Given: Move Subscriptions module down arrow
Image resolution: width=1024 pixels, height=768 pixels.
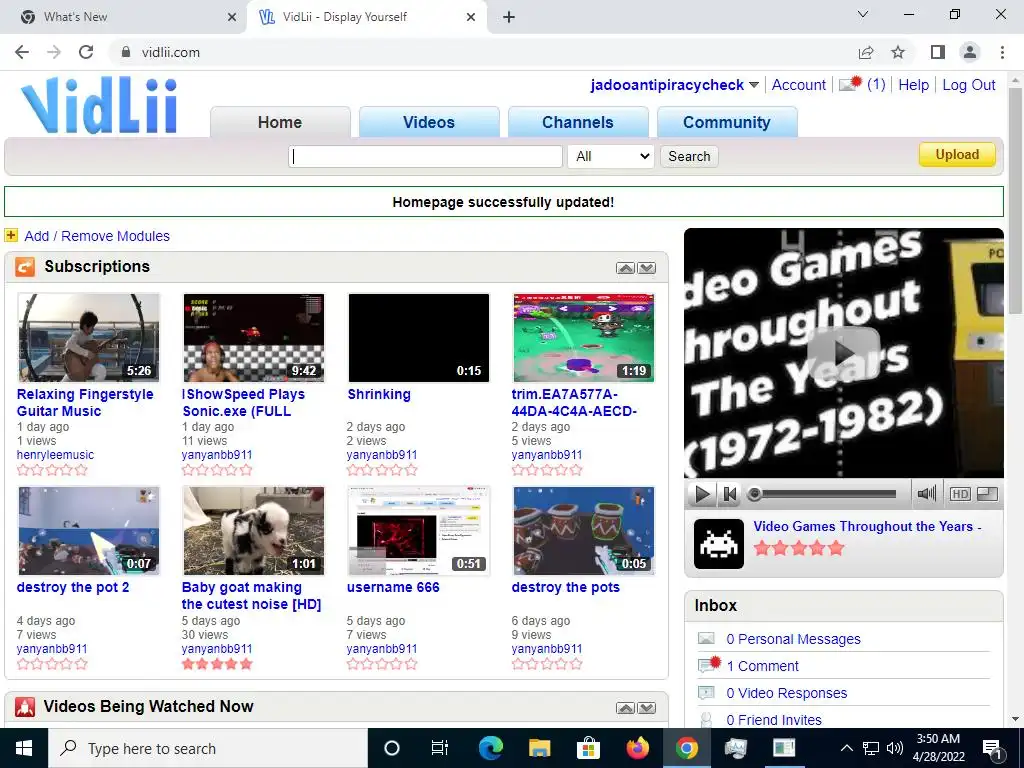Looking at the screenshot, I should click(647, 268).
